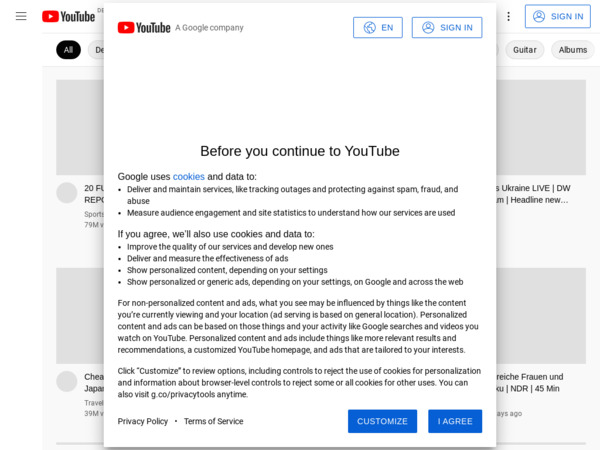This screenshot has height=450, width=600.
Task: Click the channel avatar beside the 20 FU video
Action: pos(67,192)
